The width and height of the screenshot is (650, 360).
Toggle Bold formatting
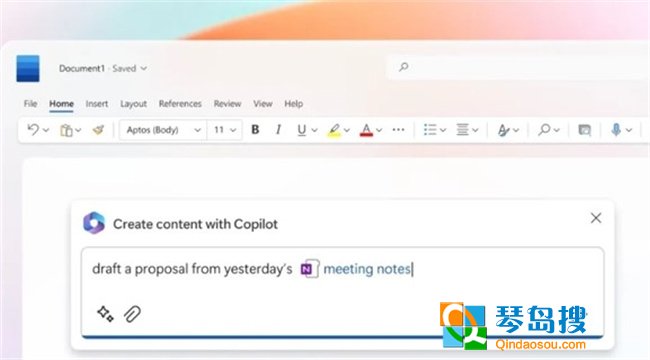pyautogui.click(x=255, y=130)
